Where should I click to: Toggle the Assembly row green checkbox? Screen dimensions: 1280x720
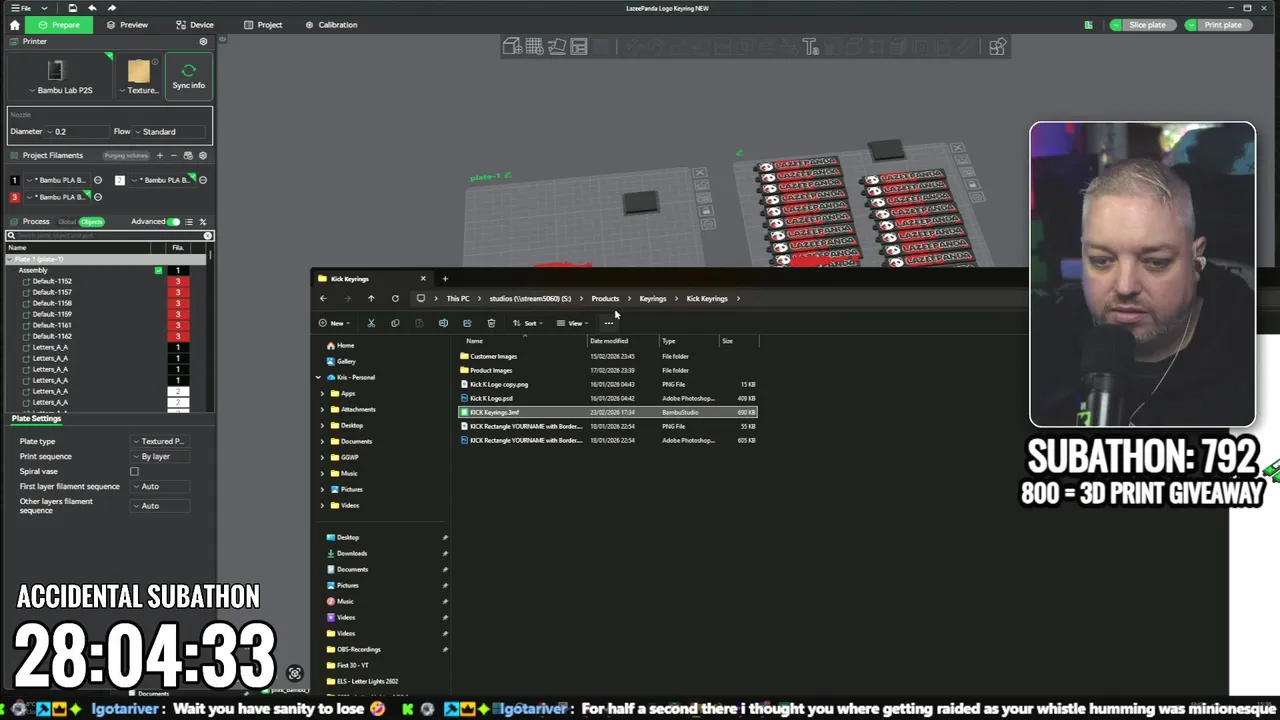[158, 270]
